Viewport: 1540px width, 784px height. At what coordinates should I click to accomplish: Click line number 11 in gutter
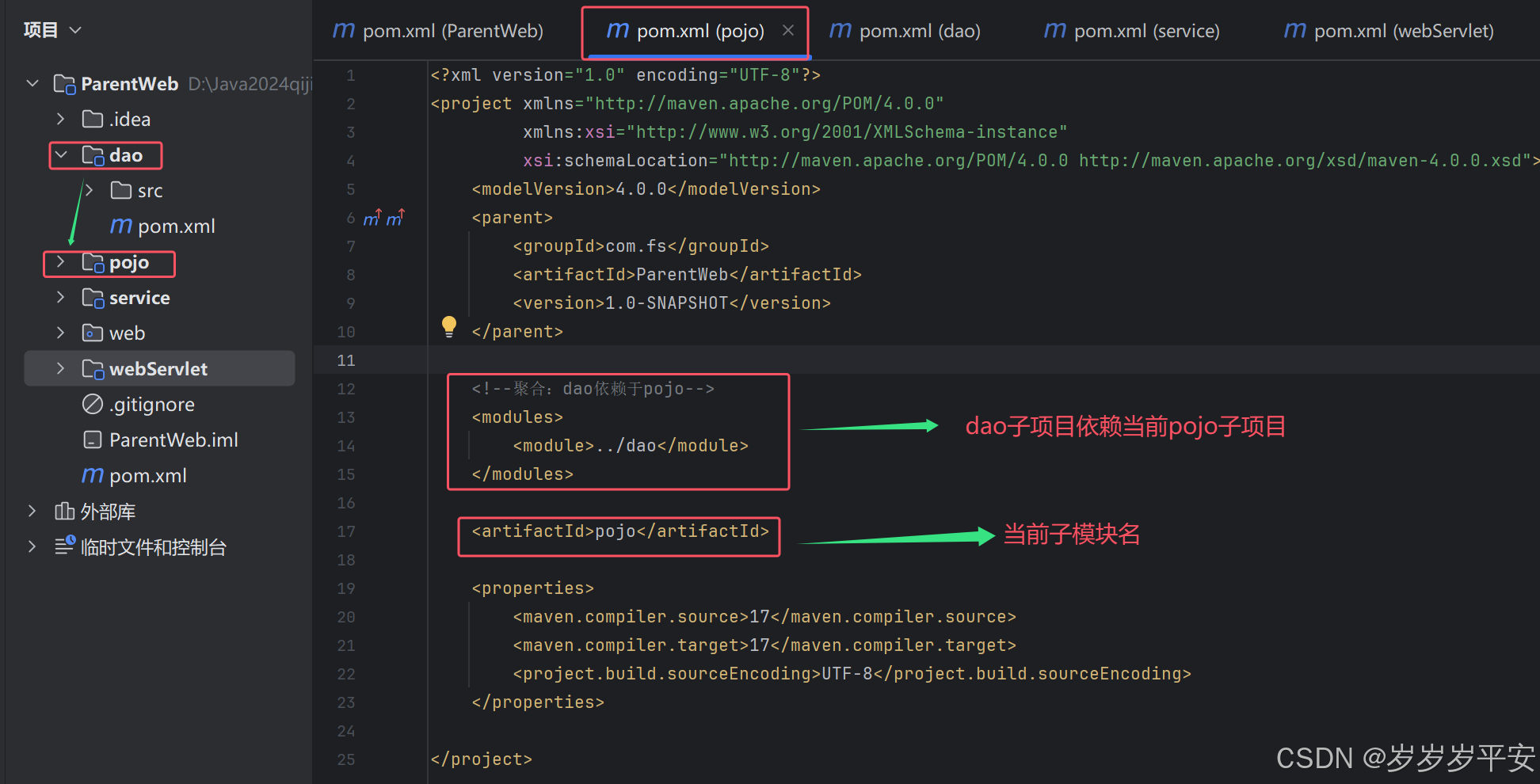tap(346, 360)
